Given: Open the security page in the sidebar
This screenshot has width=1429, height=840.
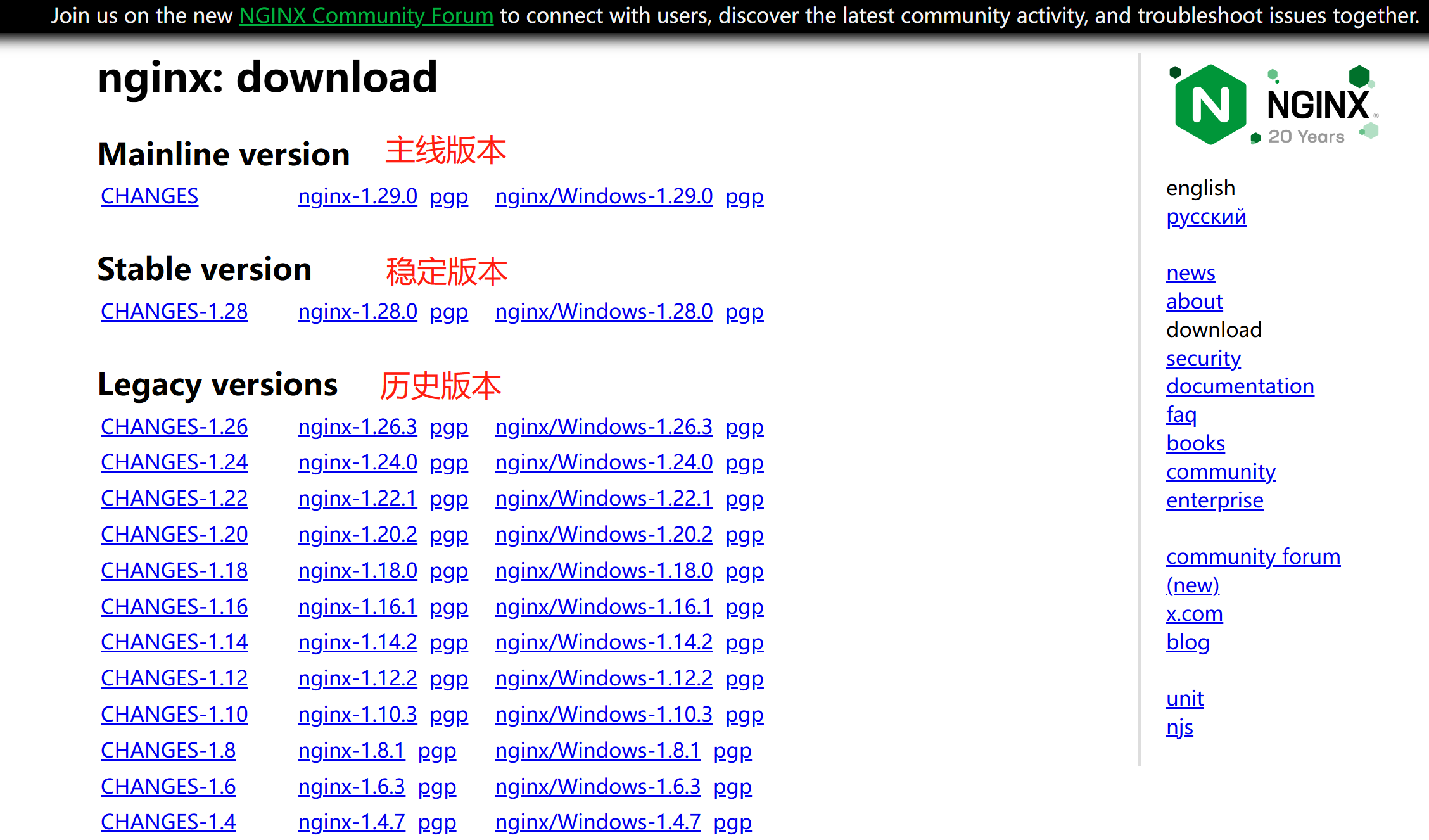Looking at the screenshot, I should pos(1203,359).
